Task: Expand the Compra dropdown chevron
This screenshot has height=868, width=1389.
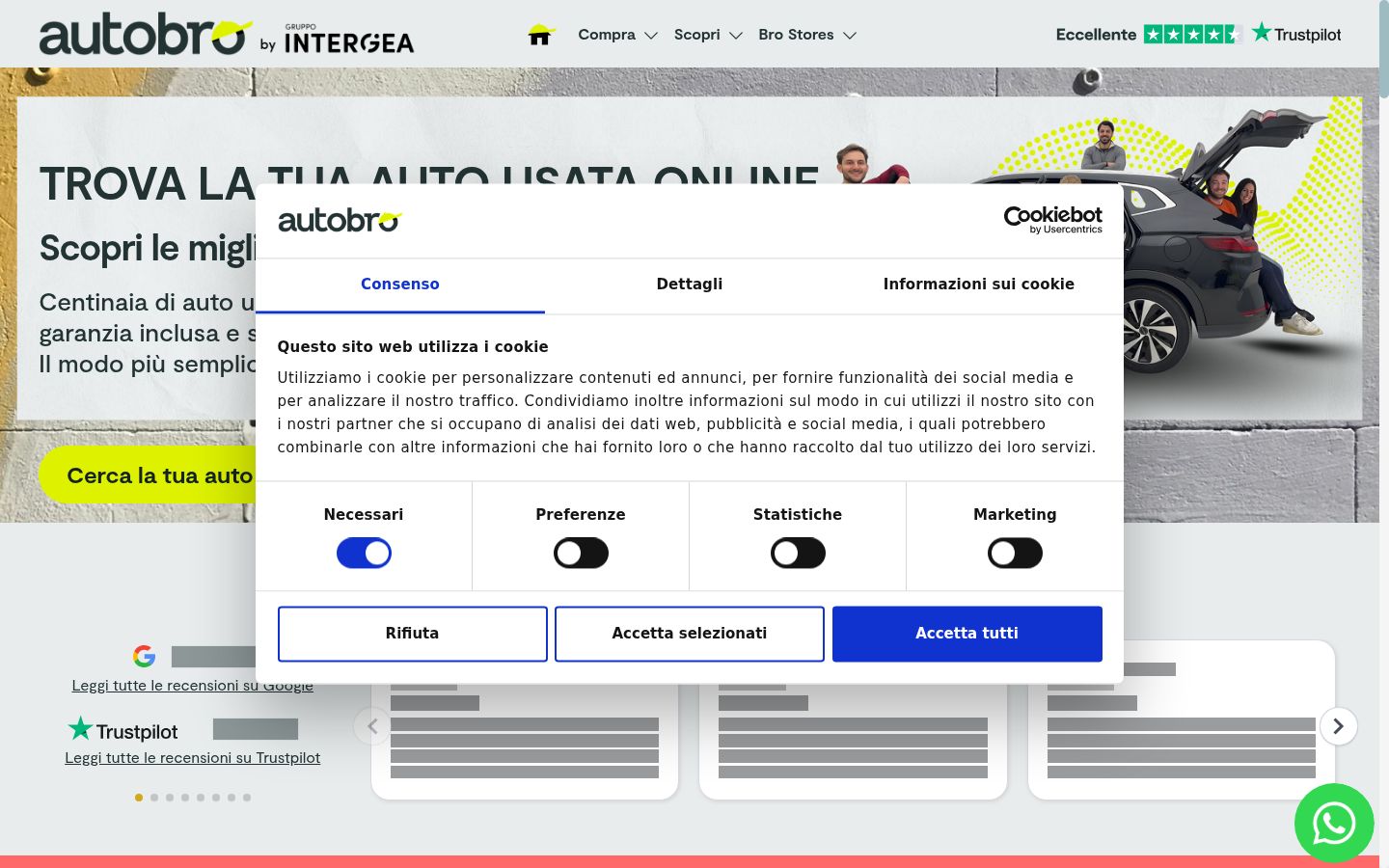Action: (651, 36)
